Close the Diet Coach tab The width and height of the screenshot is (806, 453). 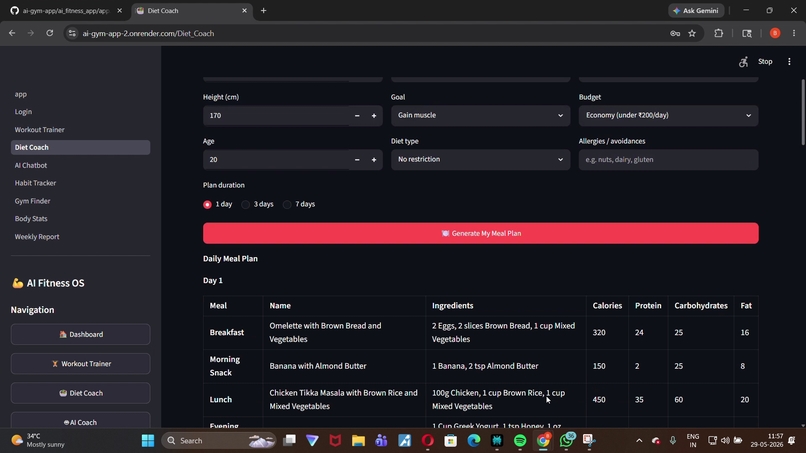point(244,10)
